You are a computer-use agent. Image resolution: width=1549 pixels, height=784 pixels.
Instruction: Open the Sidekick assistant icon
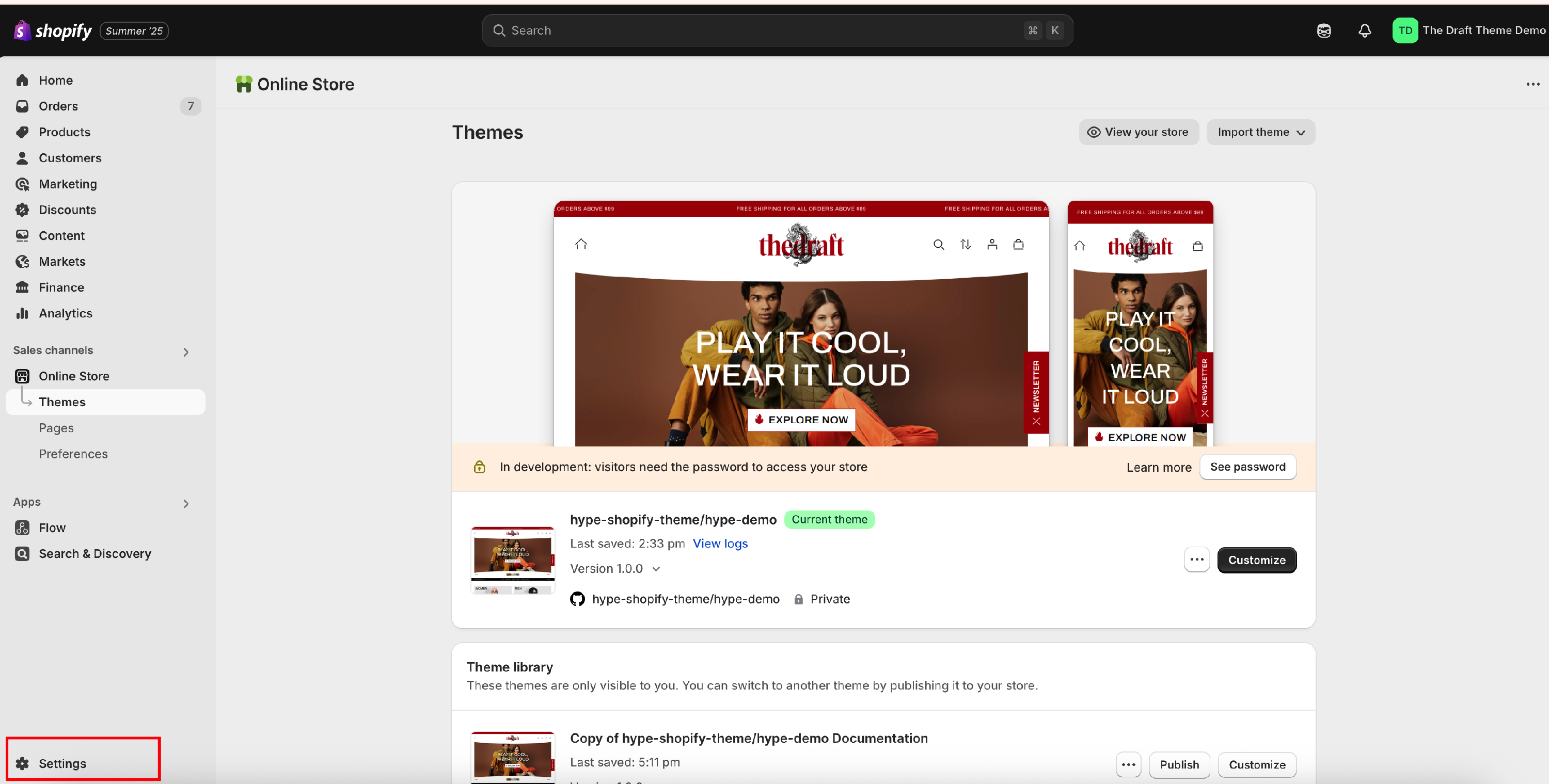click(1323, 30)
